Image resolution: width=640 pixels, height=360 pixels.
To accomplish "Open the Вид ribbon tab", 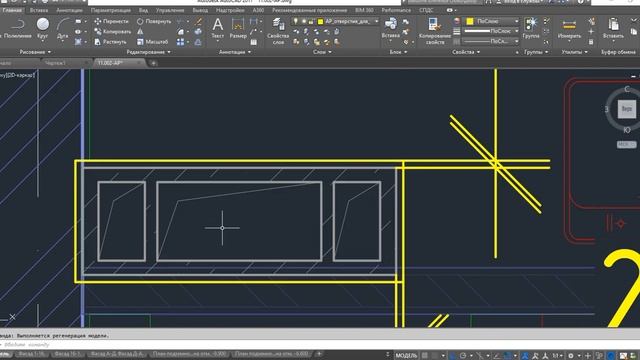I will pos(143,10).
